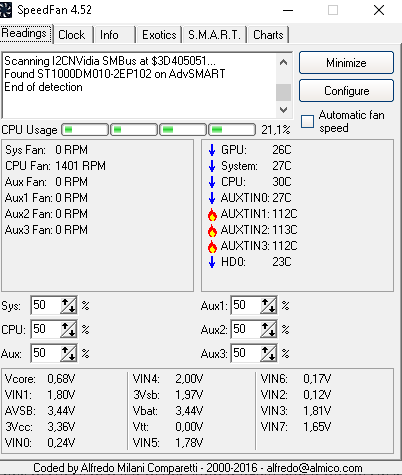This screenshot has width=402, height=475.
Task: Click the second CPU usage bar
Action: pyautogui.click(x=134, y=130)
